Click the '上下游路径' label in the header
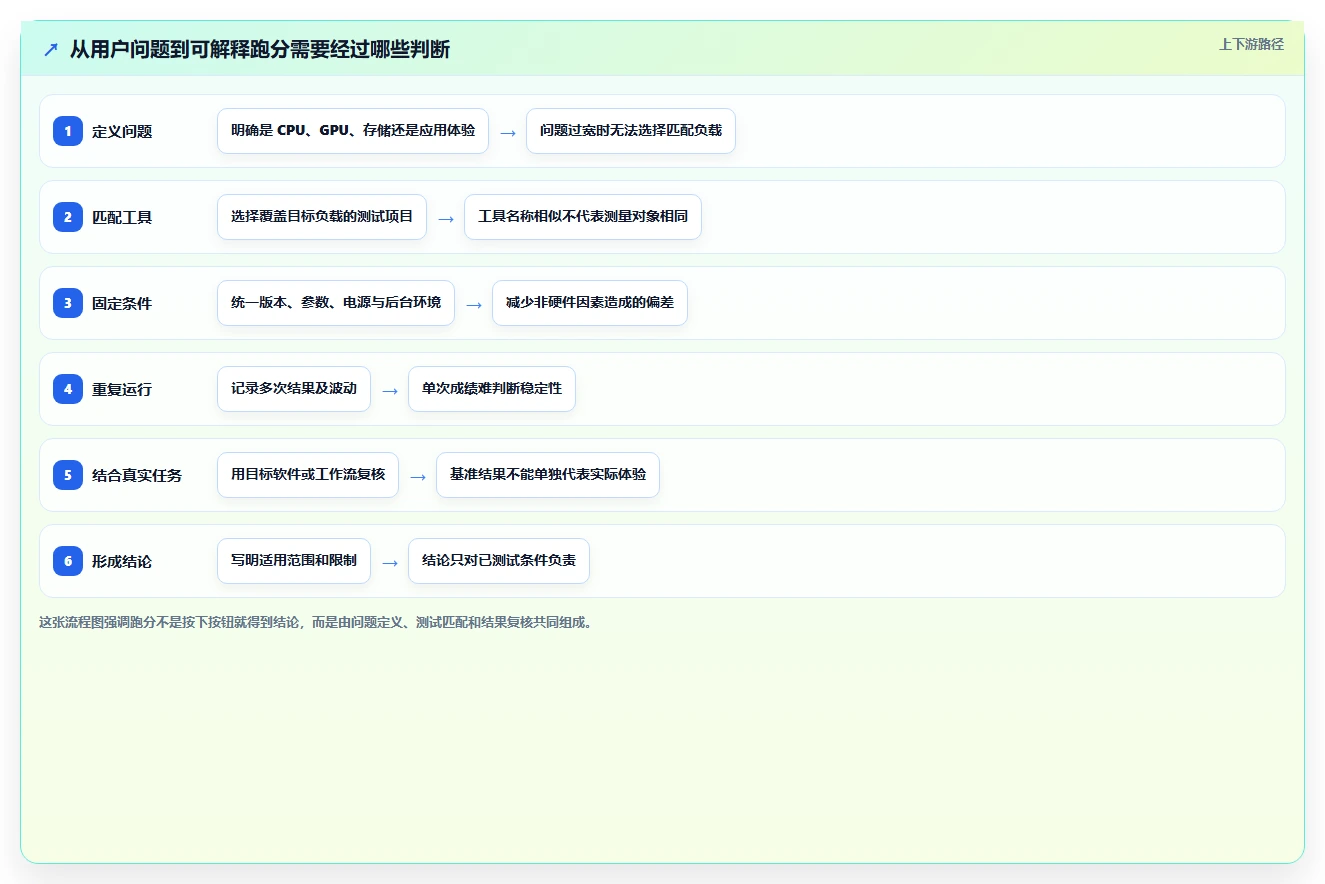Image resolution: width=1325 pixels, height=884 pixels. coord(1251,44)
